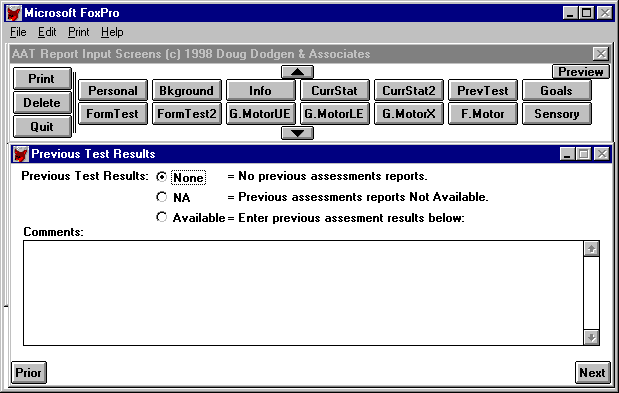
Task: Go to the Next screen
Action: [592, 372]
